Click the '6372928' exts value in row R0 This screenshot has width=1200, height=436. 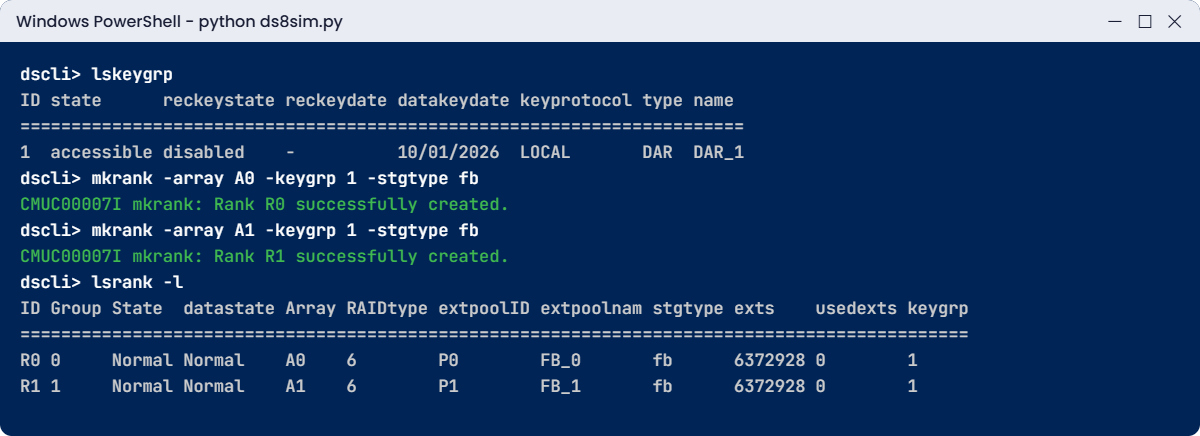(x=769, y=360)
